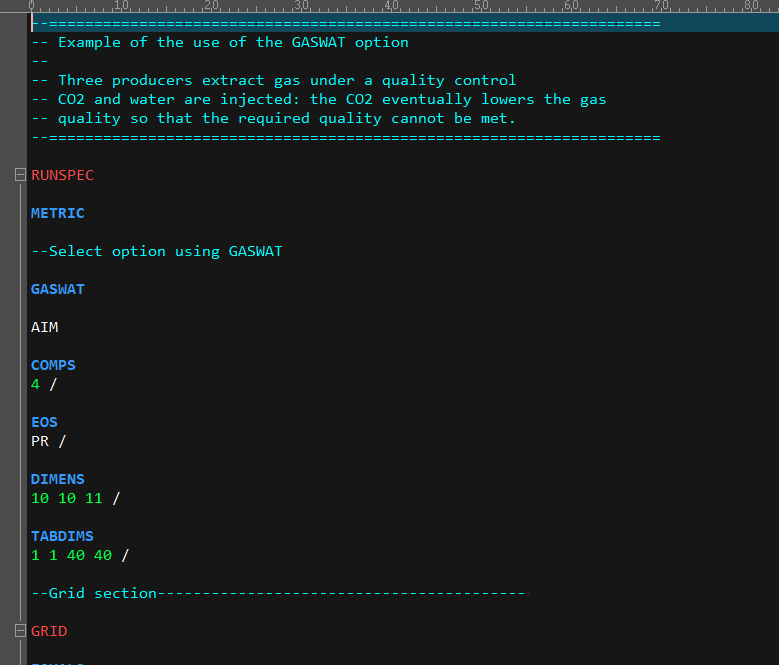Click the '10 10 11 /' values line
This screenshot has height=665, width=779.
tap(75, 498)
